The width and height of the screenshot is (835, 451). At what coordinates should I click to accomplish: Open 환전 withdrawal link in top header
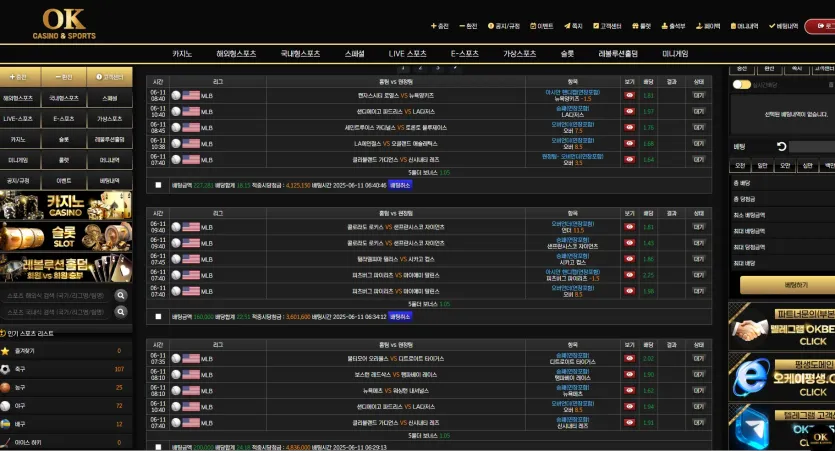click(x=469, y=26)
